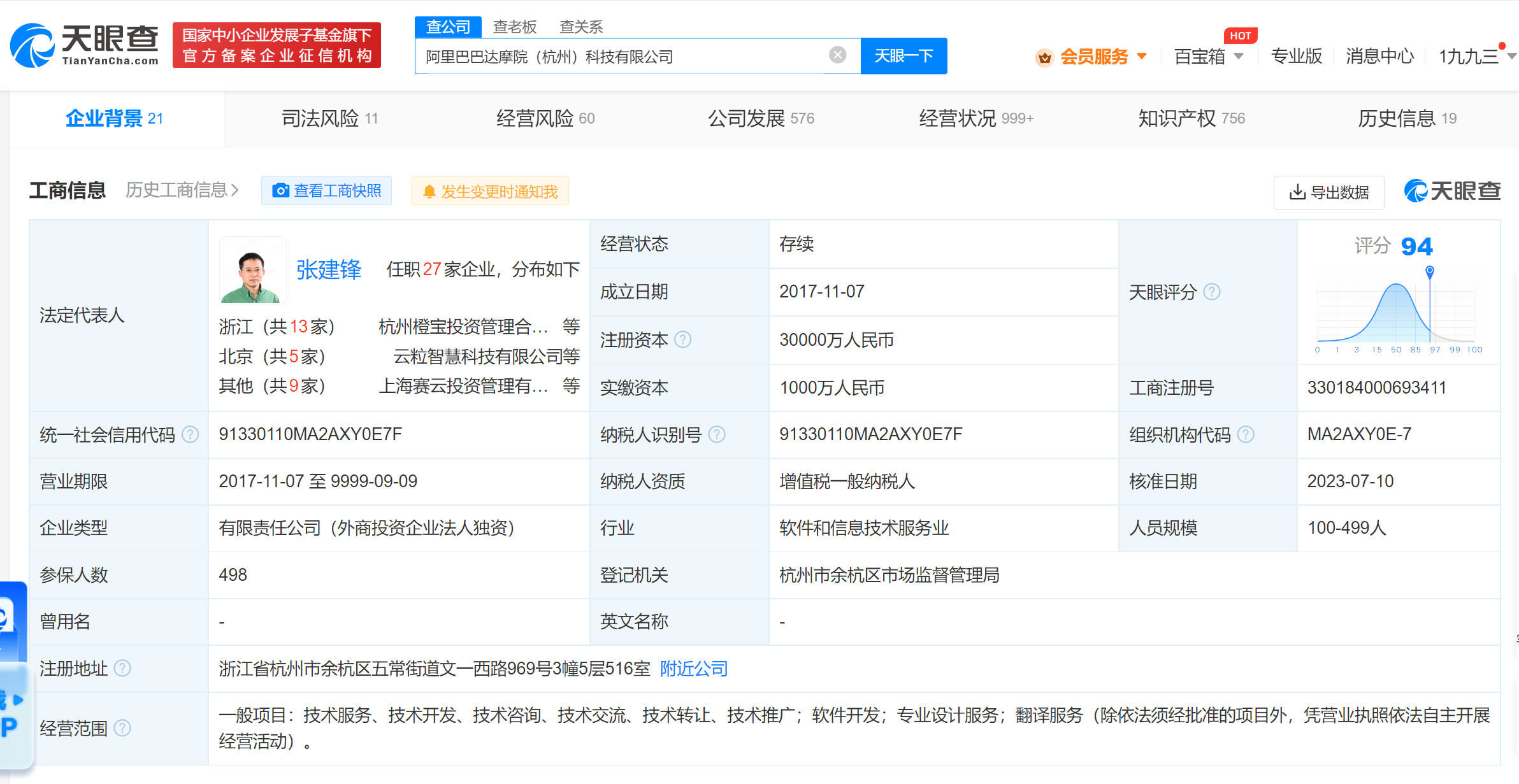Click the 导出数据 export button
Viewport: 1519px width, 784px height.
pyautogui.click(x=1328, y=192)
